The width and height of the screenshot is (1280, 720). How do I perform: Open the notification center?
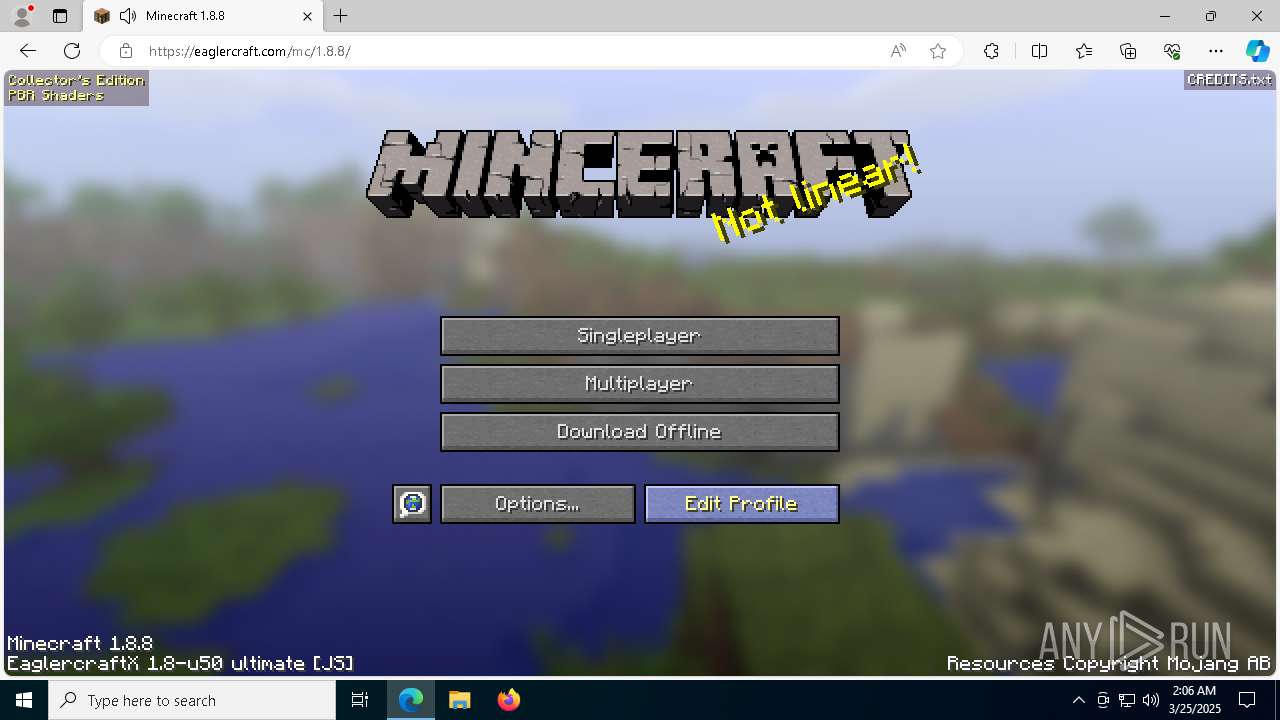[x=1247, y=700]
